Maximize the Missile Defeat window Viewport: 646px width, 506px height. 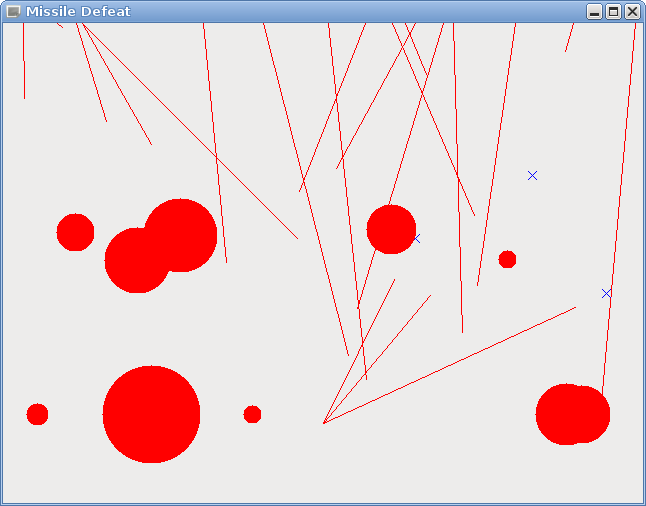click(613, 11)
